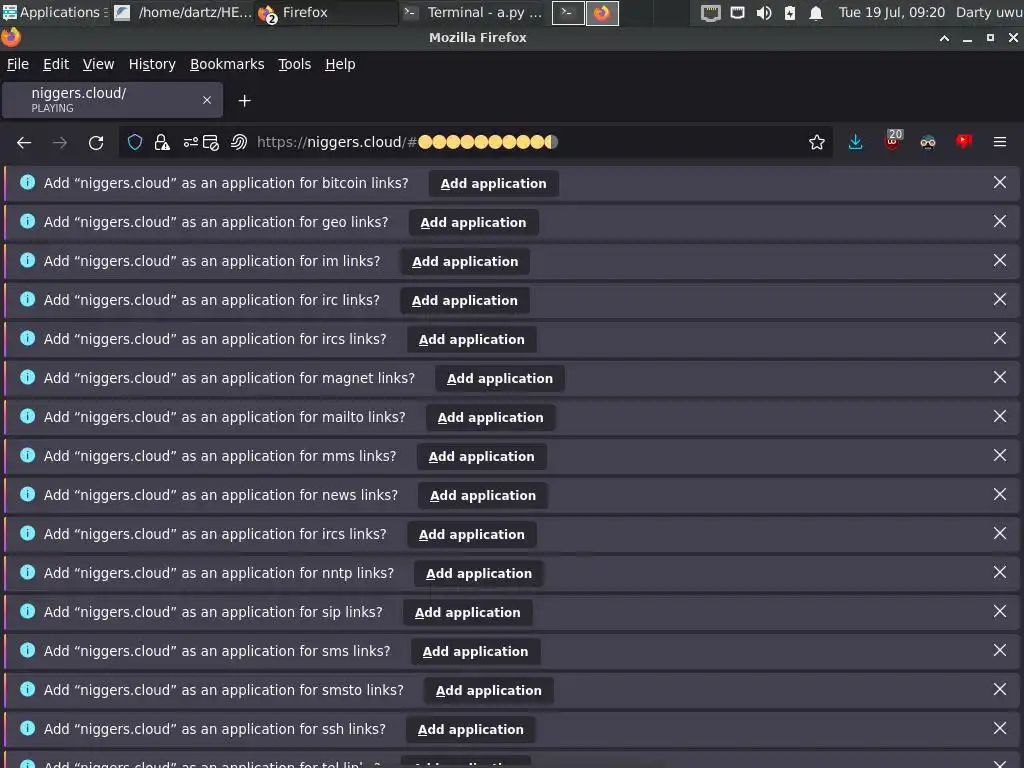Open a new tab with the plus button
The width and height of the screenshot is (1024, 768).
point(245,101)
